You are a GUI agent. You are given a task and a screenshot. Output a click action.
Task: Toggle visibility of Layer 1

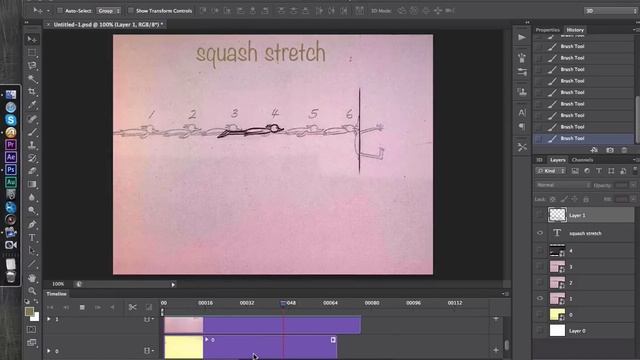(540, 215)
